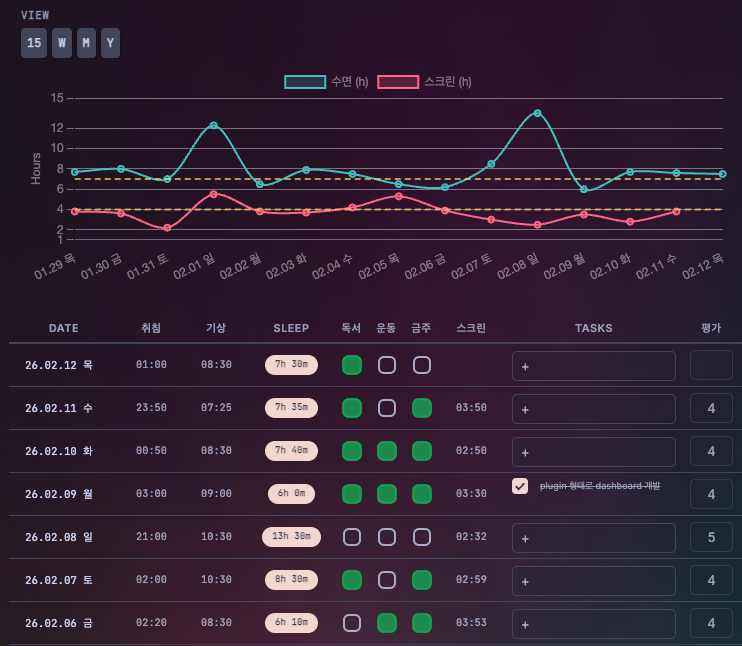Uncheck 독서 for 26.02.10 row
The image size is (742, 646).
click(x=352, y=451)
